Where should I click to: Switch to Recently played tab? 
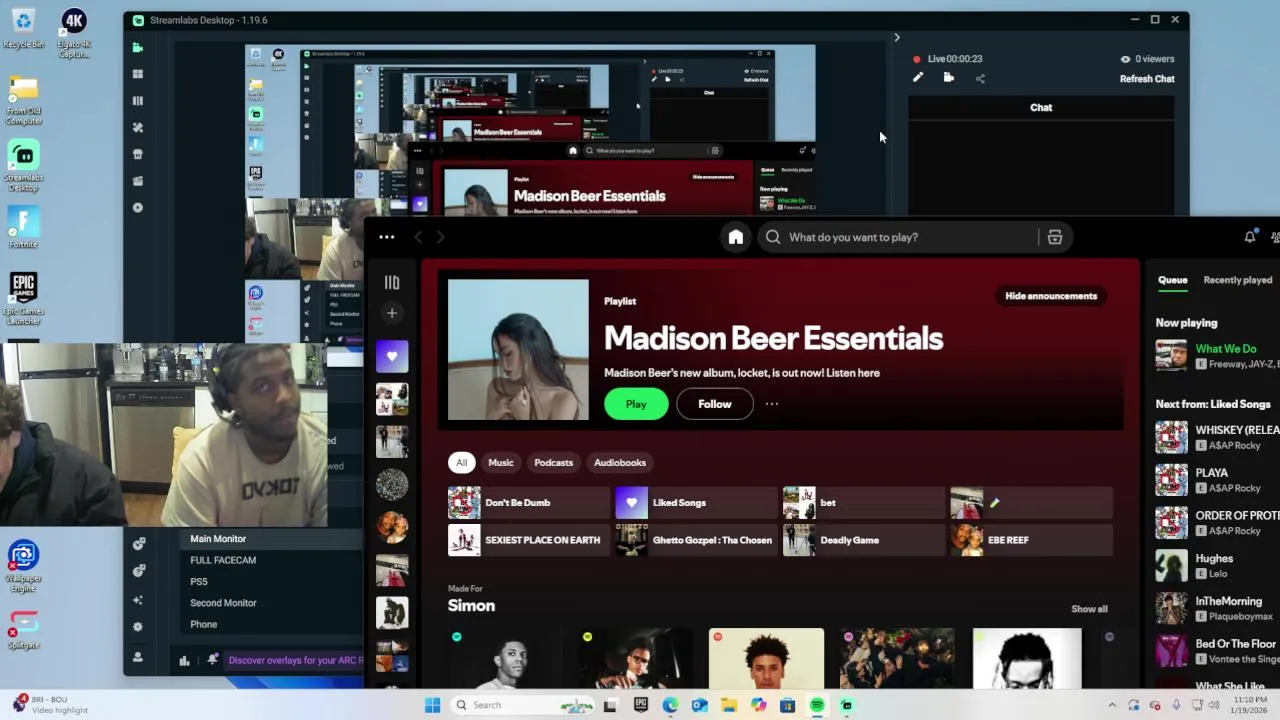click(1238, 280)
